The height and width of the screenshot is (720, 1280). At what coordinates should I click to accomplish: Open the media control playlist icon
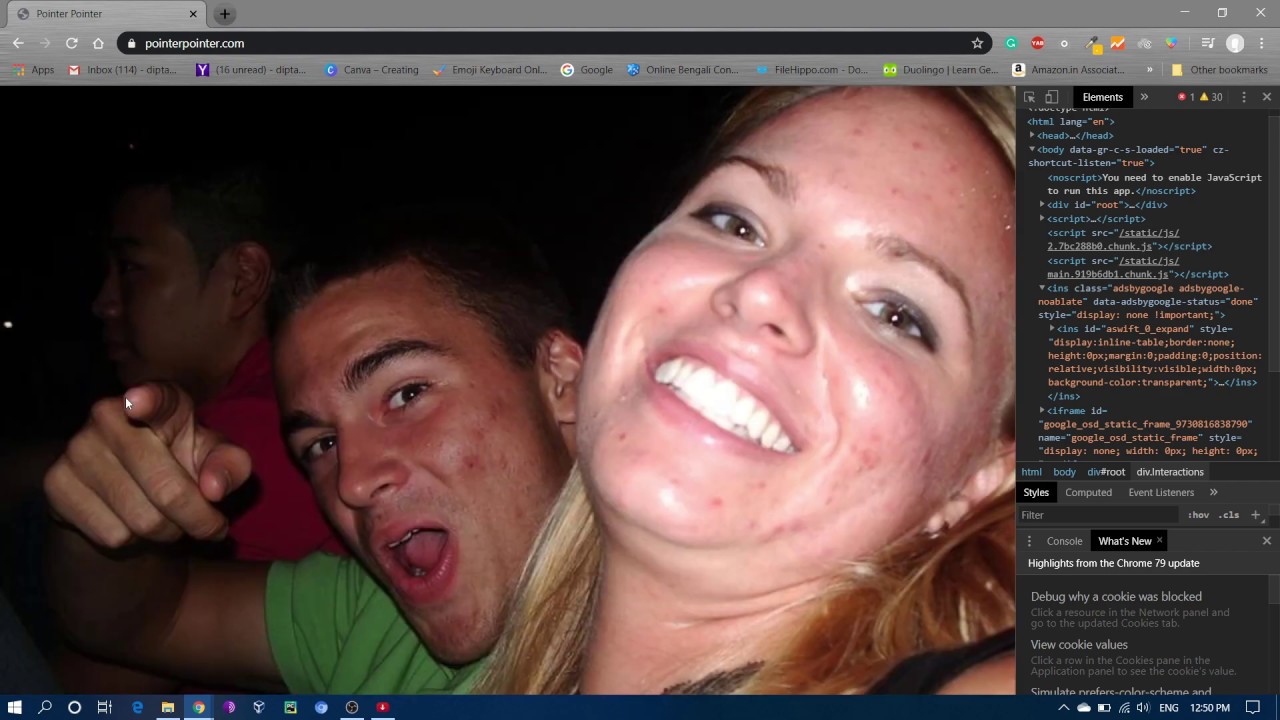[1207, 43]
